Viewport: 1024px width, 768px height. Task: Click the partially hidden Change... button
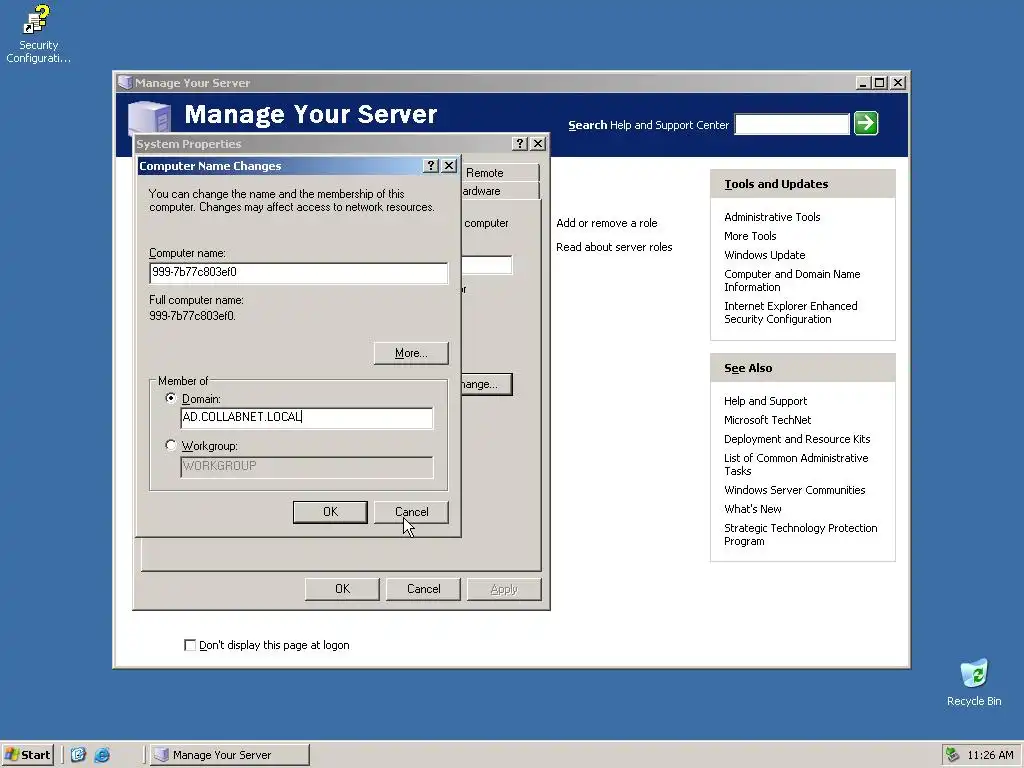pyautogui.click(x=487, y=384)
